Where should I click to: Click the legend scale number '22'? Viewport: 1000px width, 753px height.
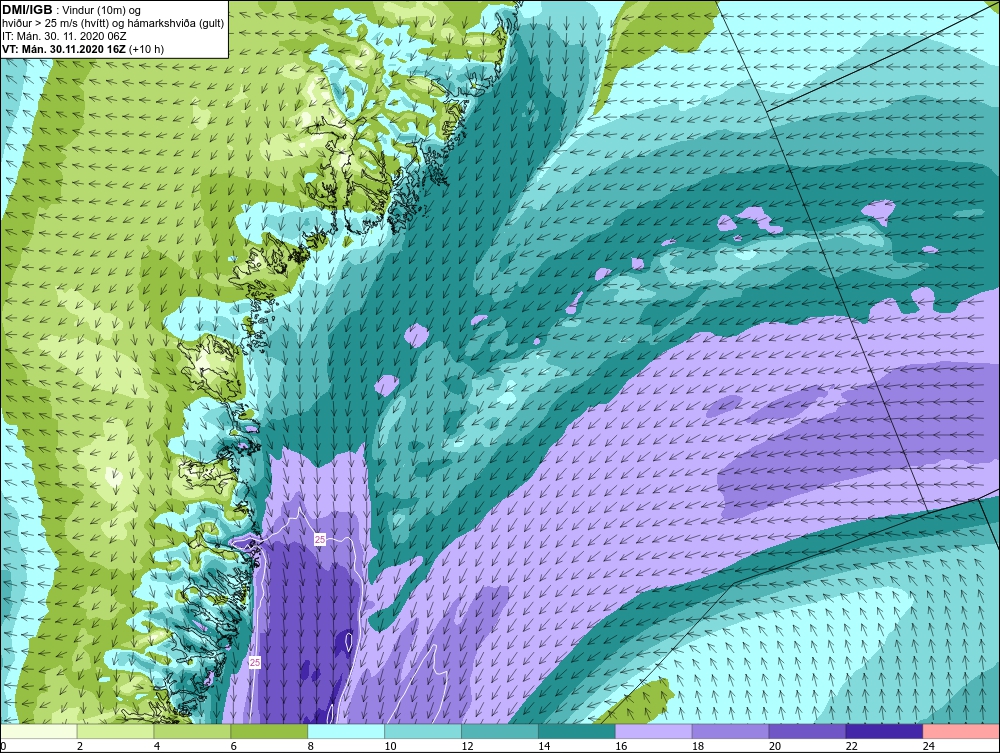point(851,746)
